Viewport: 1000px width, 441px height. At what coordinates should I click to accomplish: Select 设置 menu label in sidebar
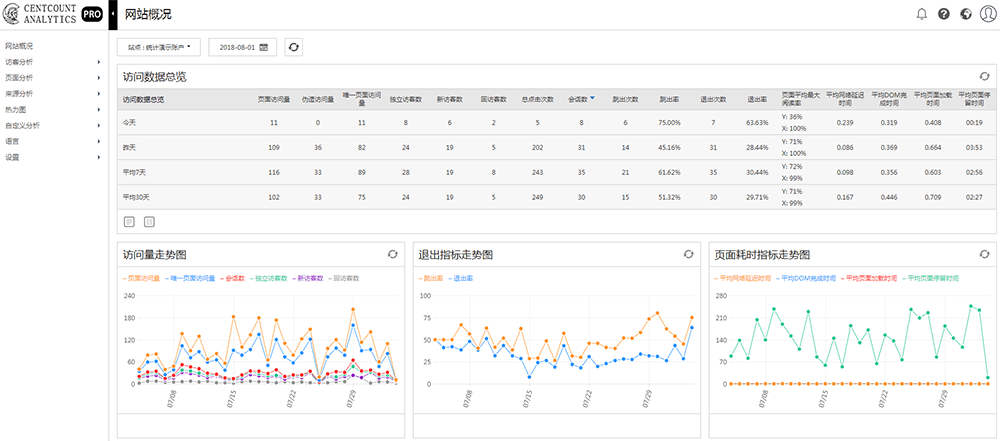11,157
